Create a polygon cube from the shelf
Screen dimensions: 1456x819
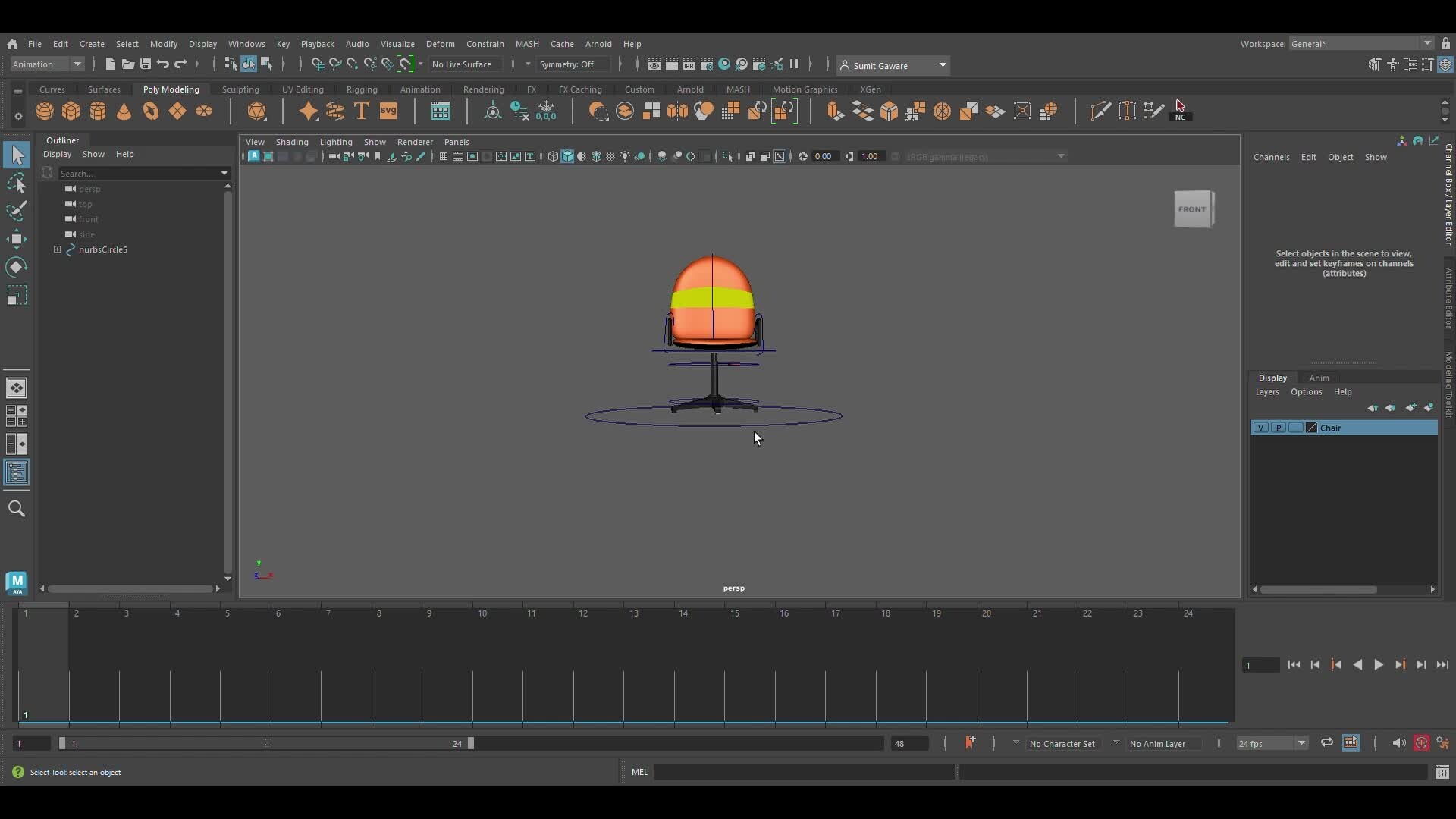(71, 111)
